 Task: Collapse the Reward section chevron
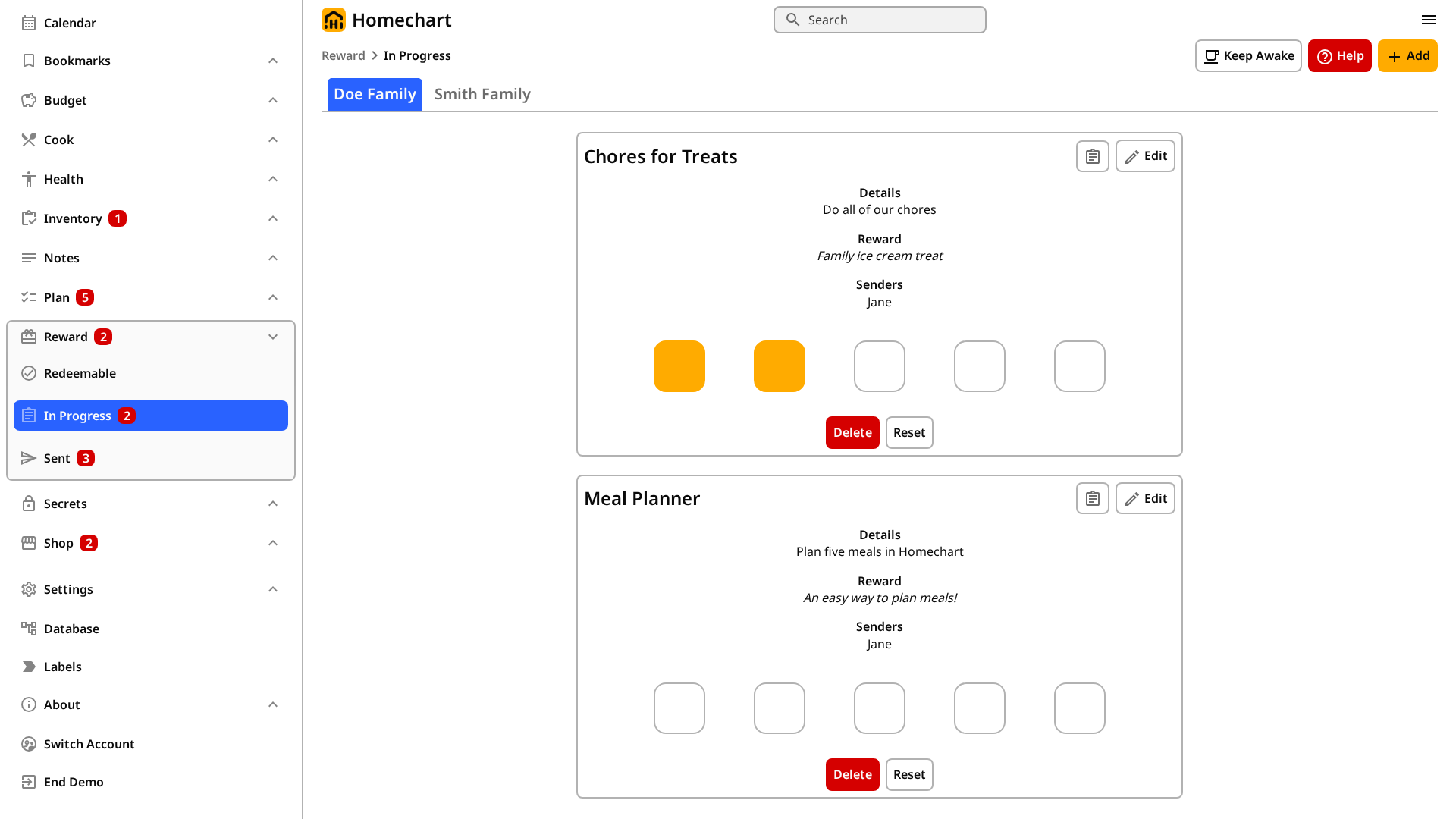(x=273, y=337)
